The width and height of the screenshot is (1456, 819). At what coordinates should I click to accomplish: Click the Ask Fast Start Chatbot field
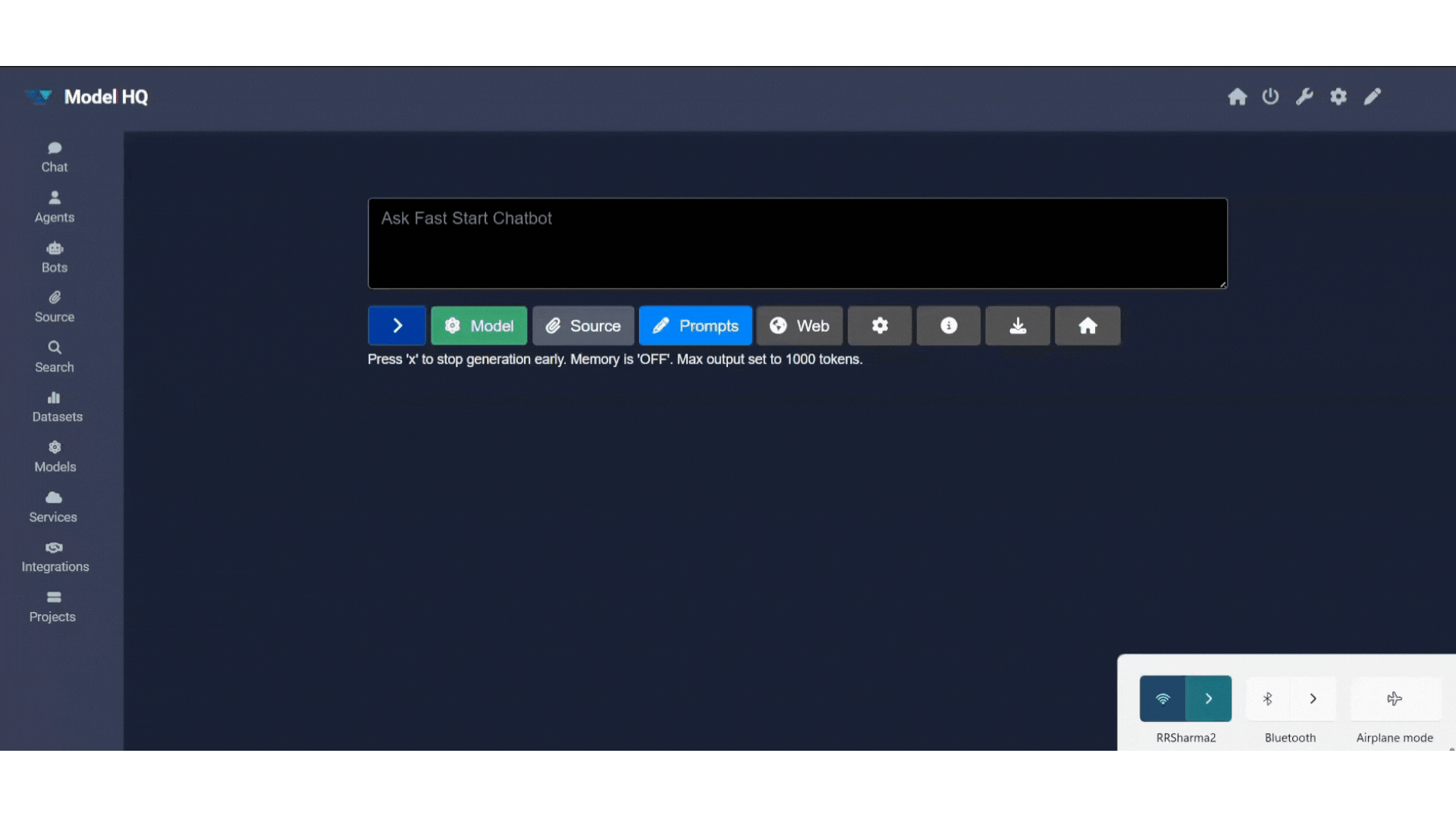(x=797, y=243)
